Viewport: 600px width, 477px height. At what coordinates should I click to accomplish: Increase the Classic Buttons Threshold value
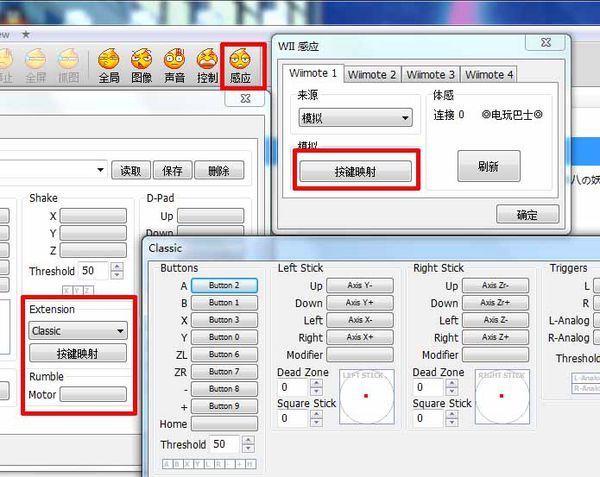click(248, 440)
